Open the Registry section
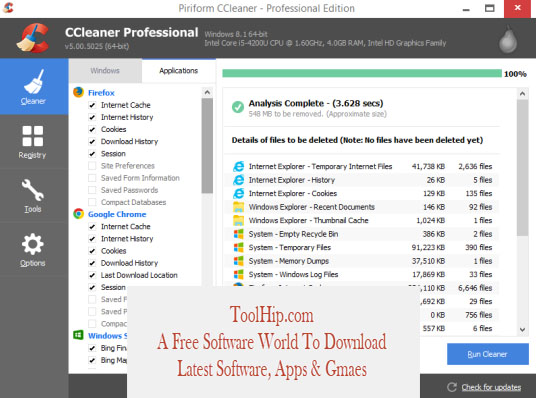This screenshot has width=536, height=398. coord(32,142)
